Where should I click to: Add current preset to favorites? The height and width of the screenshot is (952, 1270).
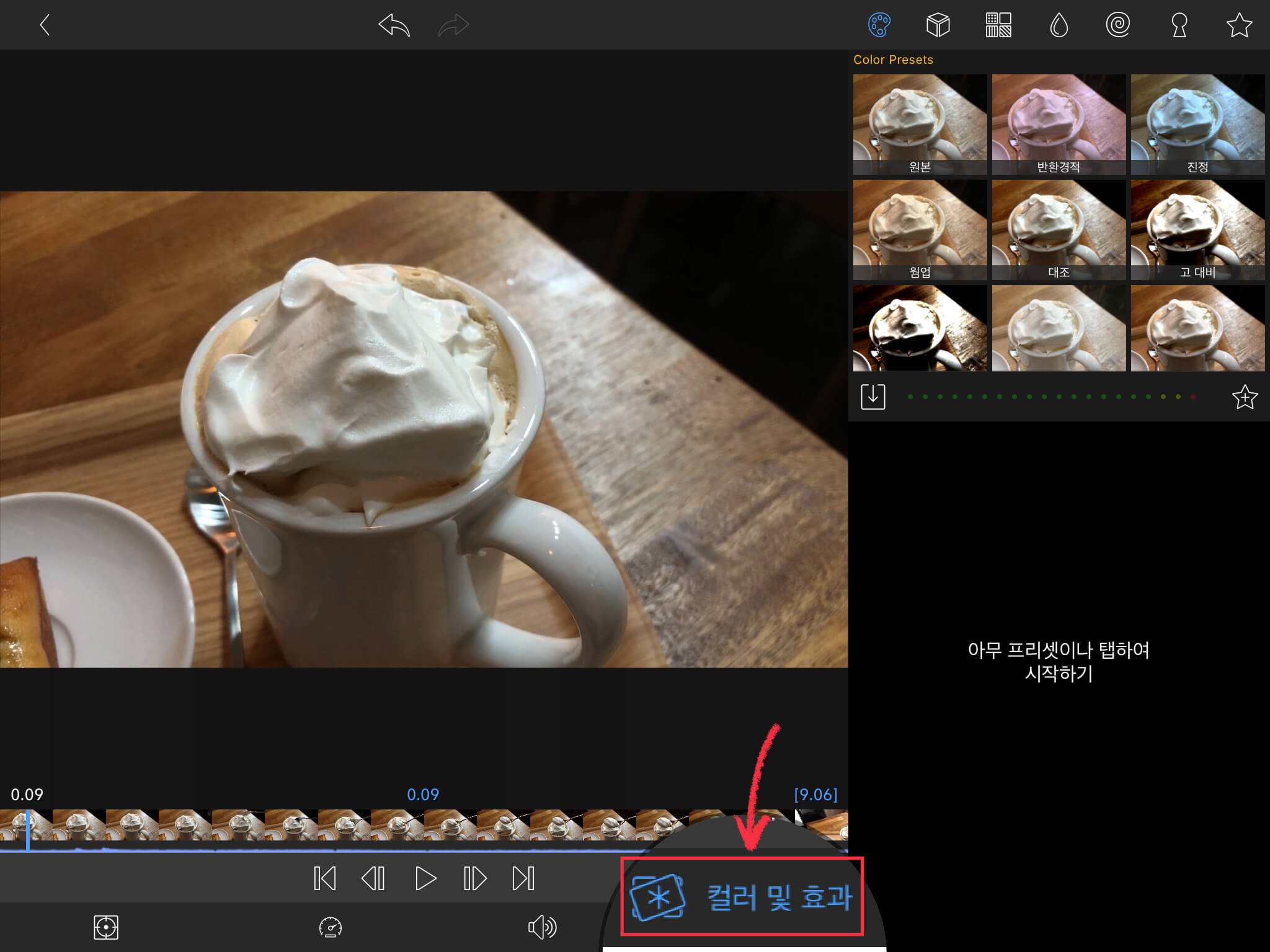(x=1244, y=397)
